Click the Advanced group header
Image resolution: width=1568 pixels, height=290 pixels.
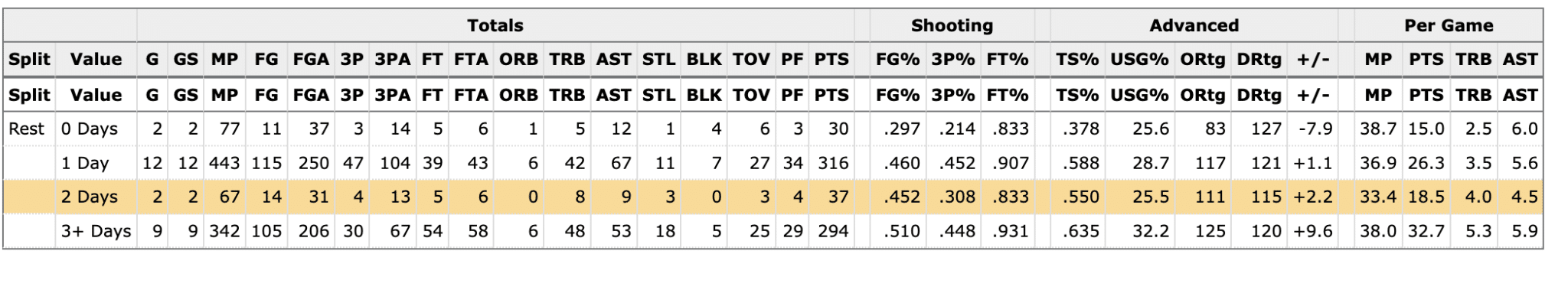pos(1194,25)
